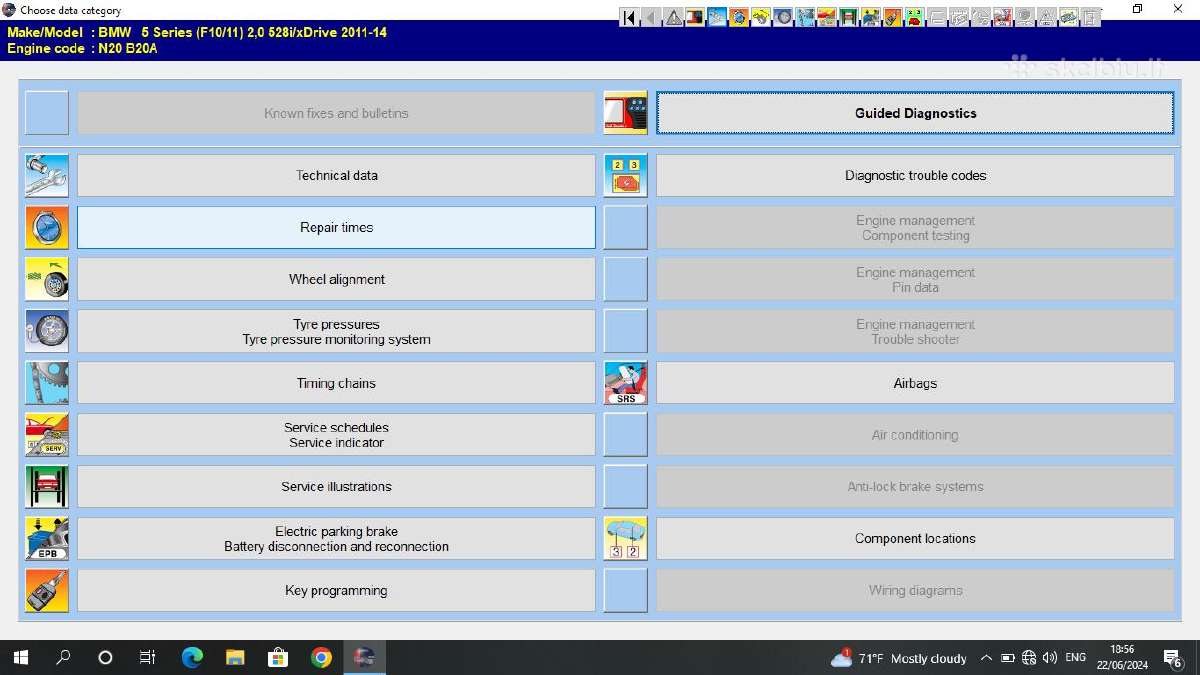Open Tyre pressures monitoring system data
Screen dimensions: 1200x675
[336, 331]
